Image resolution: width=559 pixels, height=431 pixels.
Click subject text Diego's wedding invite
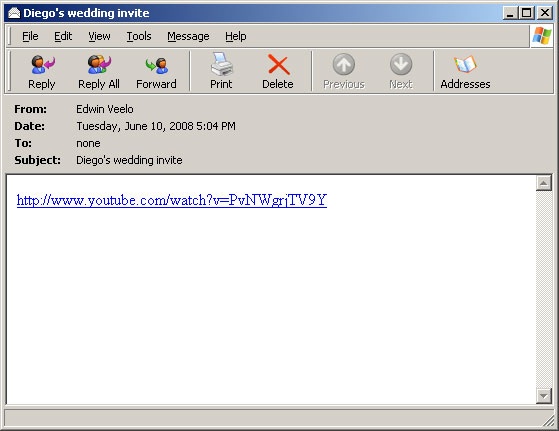coord(129,160)
